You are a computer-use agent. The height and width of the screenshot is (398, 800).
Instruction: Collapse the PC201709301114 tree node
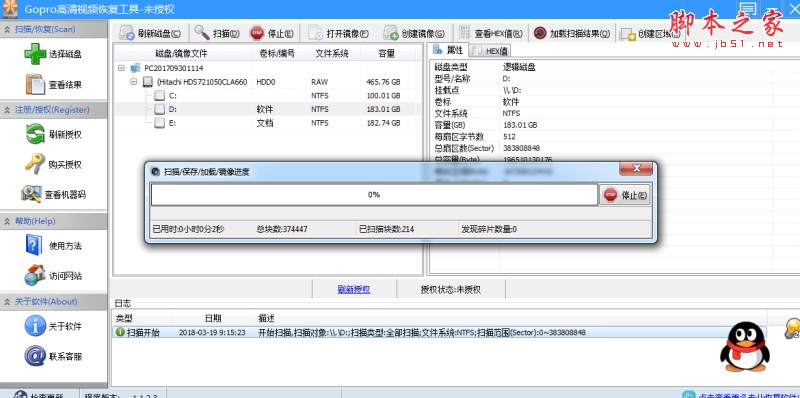[x=121, y=68]
